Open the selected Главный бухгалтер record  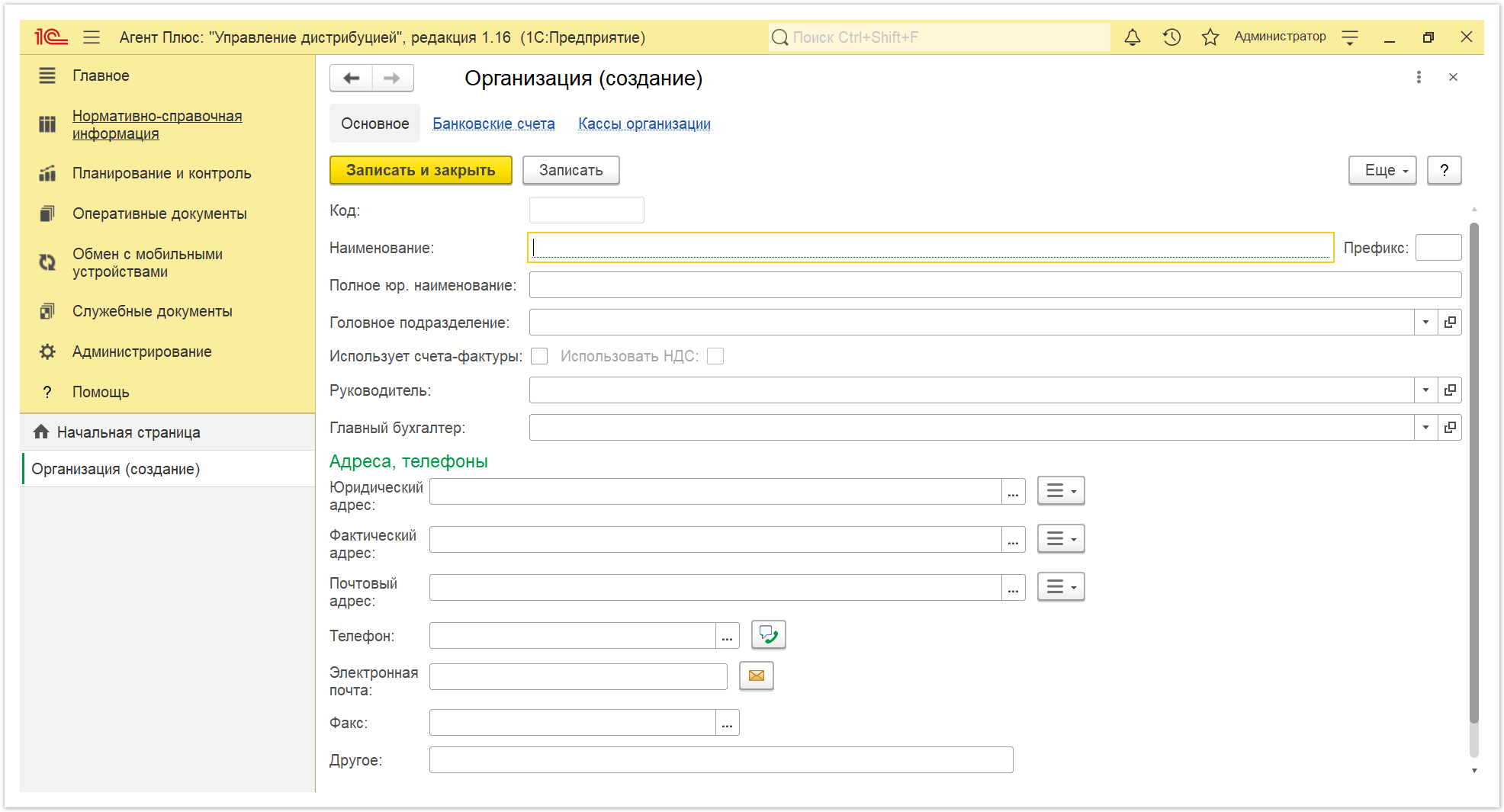pos(1450,427)
